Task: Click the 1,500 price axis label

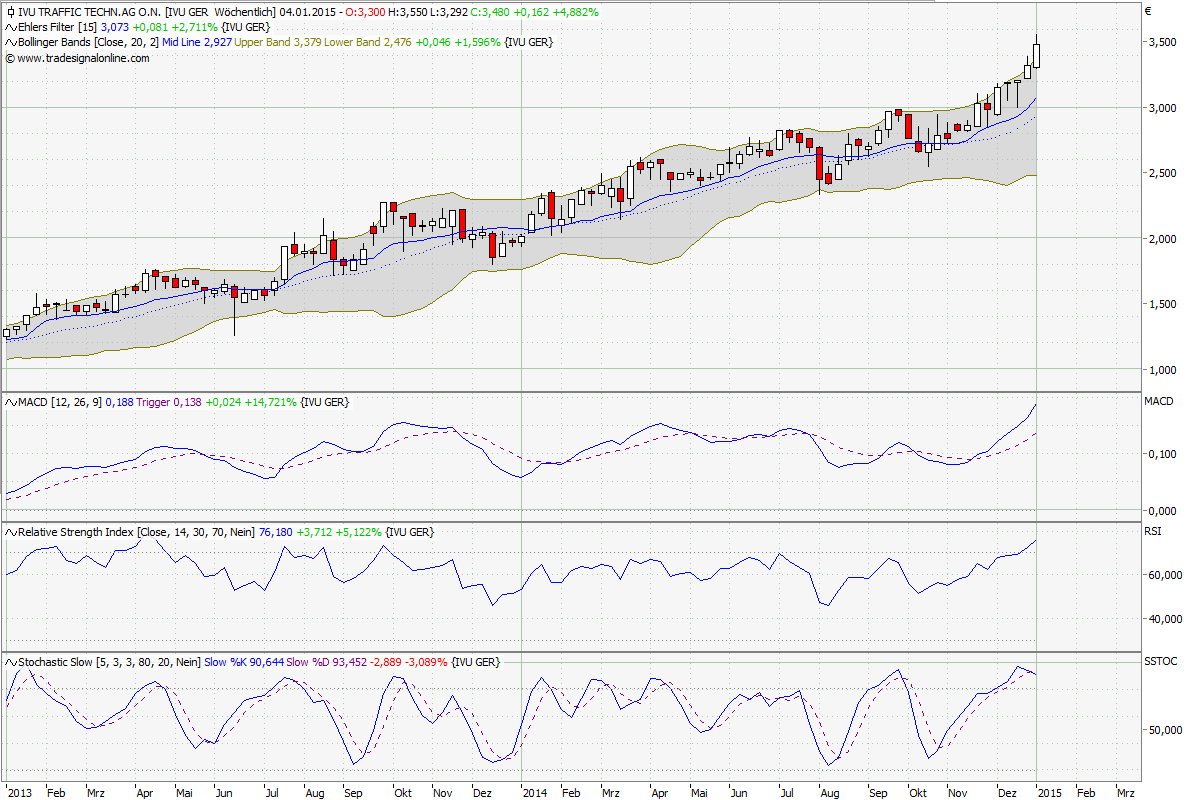Action: coord(1161,304)
